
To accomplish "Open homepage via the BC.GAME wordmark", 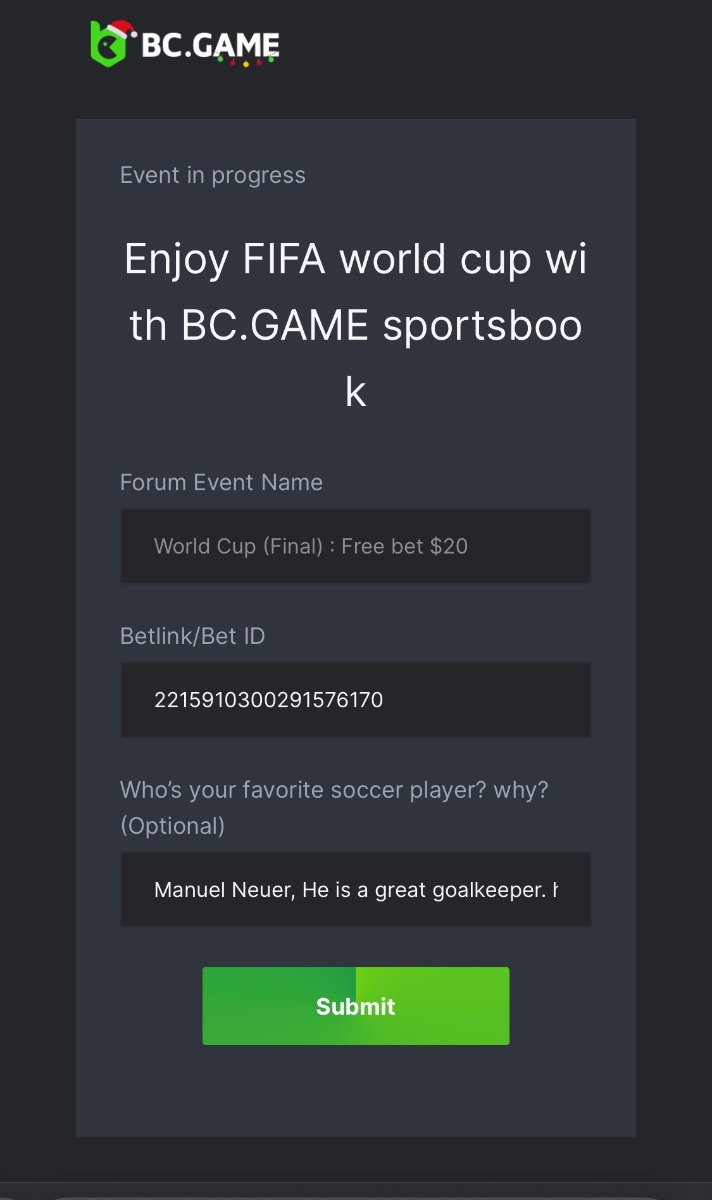I will coord(209,45).
